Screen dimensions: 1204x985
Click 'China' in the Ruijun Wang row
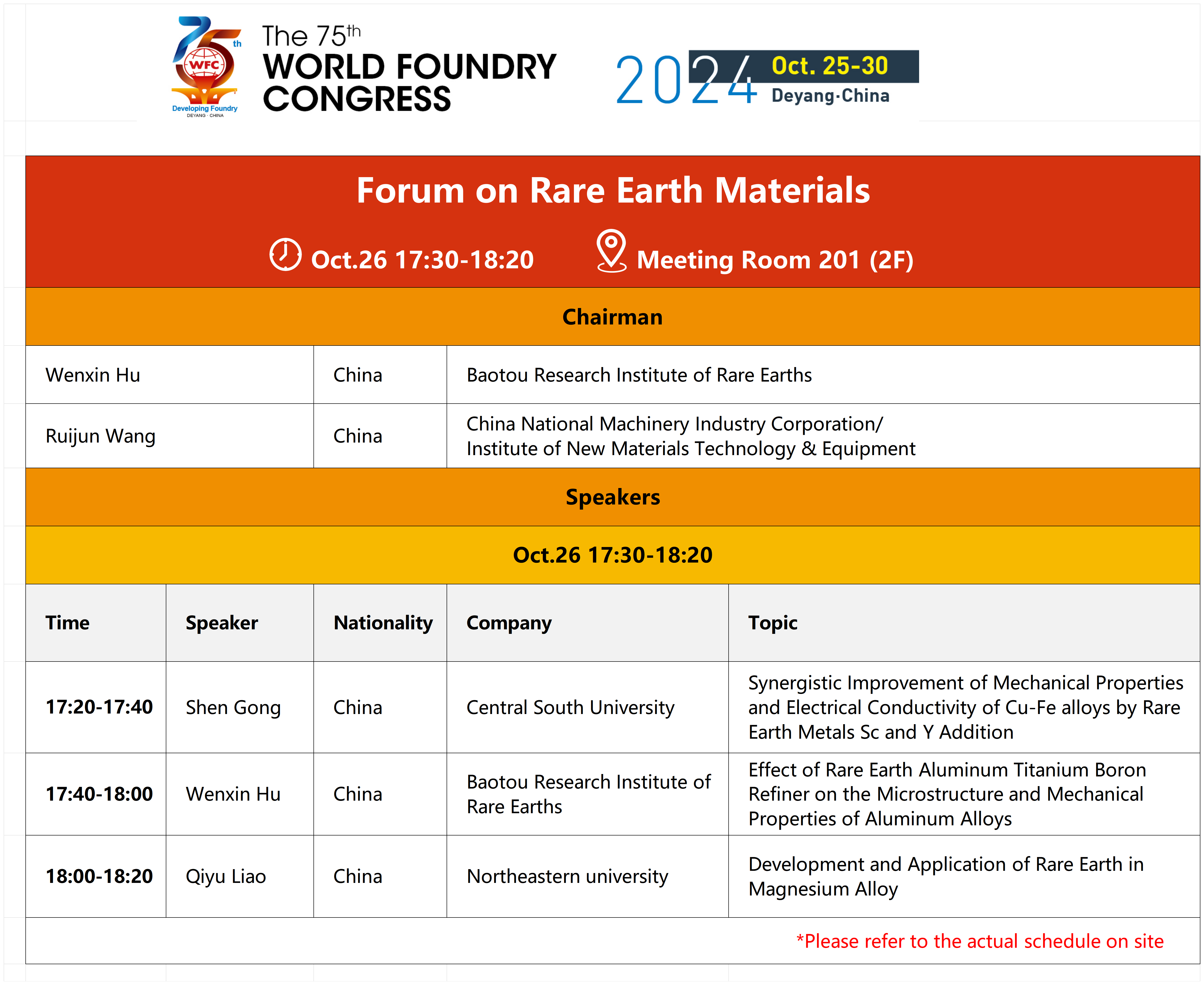coord(358,436)
